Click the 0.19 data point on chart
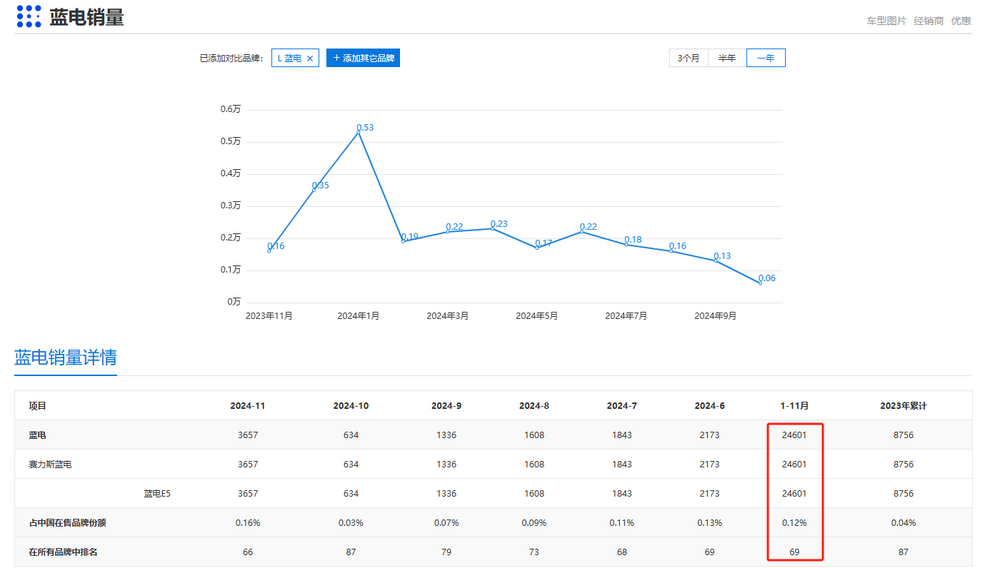This screenshot has height=568, width=1000. point(403,241)
